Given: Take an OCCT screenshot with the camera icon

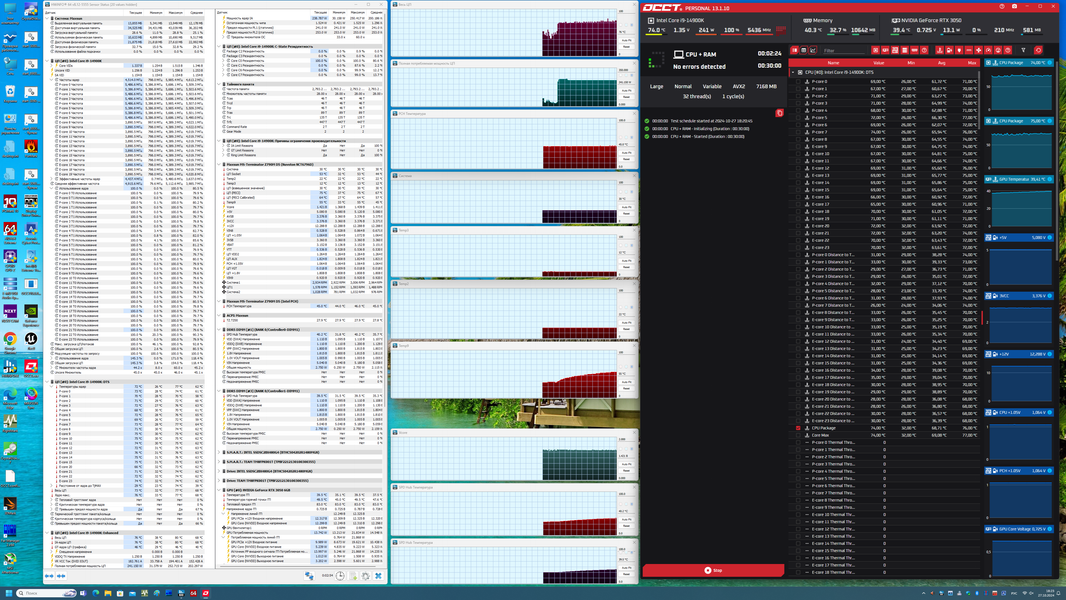Looking at the screenshot, I should coord(1014,6).
